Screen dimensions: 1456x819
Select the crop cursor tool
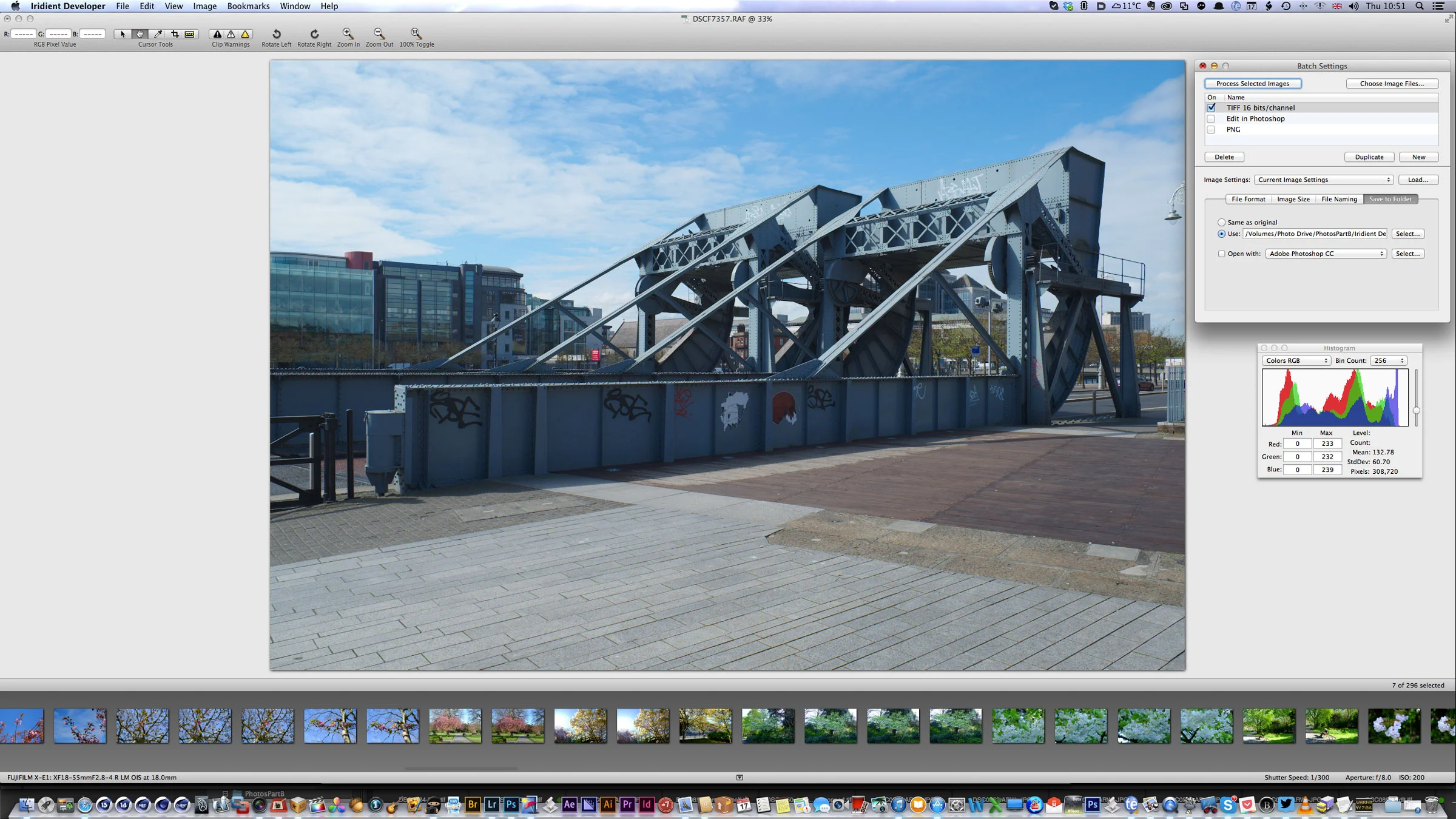pyautogui.click(x=175, y=34)
